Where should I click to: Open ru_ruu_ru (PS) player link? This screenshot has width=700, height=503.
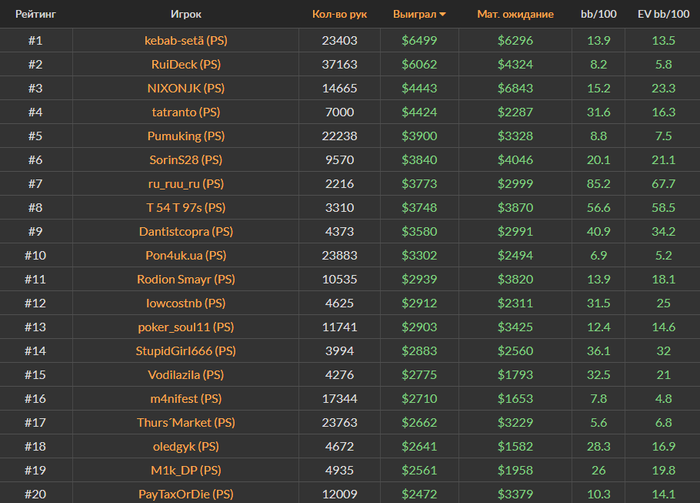pyautogui.click(x=186, y=184)
